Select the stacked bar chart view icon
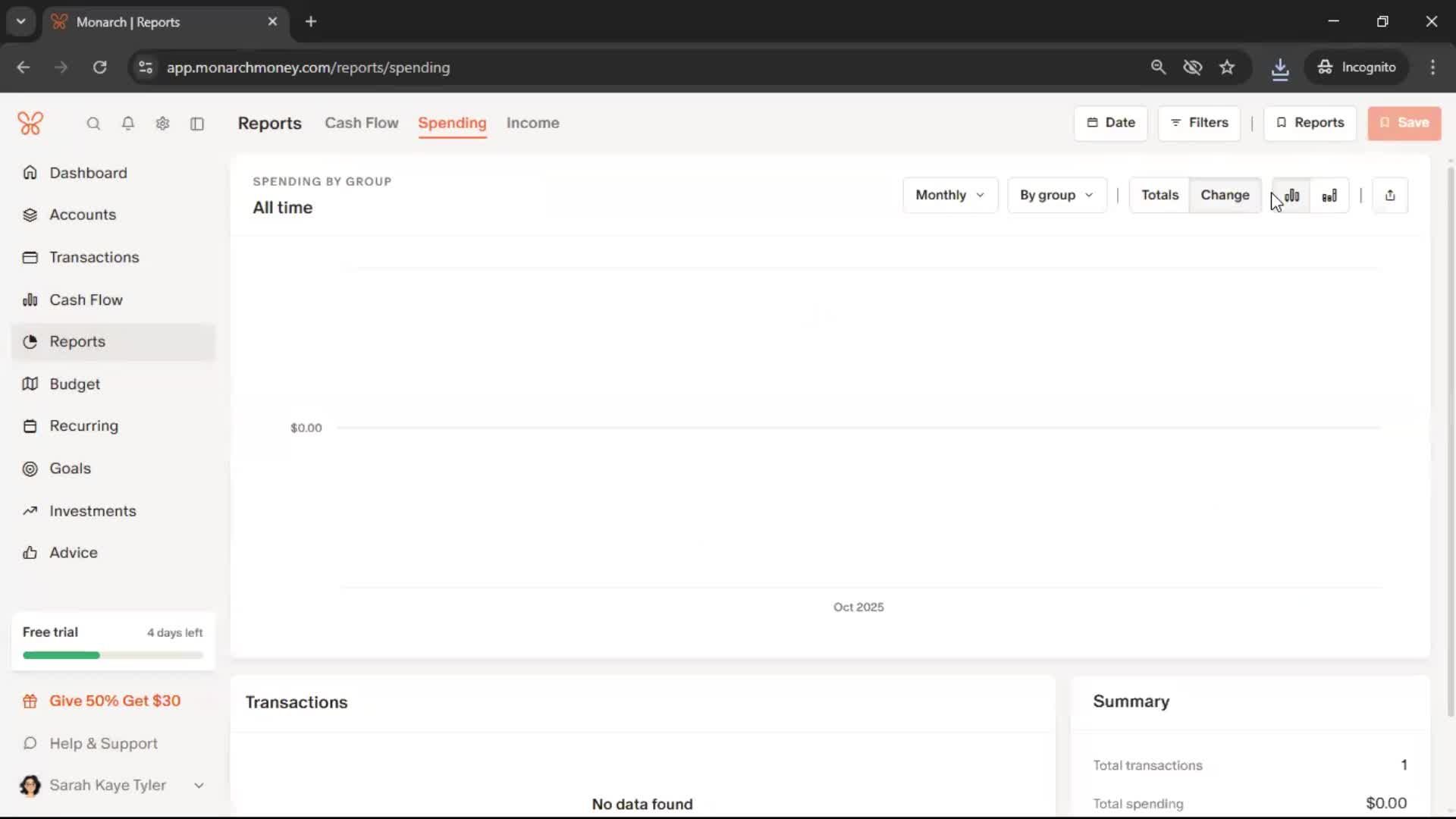1456x819 pixels. pyautogui.click(x=1329, y=196)
